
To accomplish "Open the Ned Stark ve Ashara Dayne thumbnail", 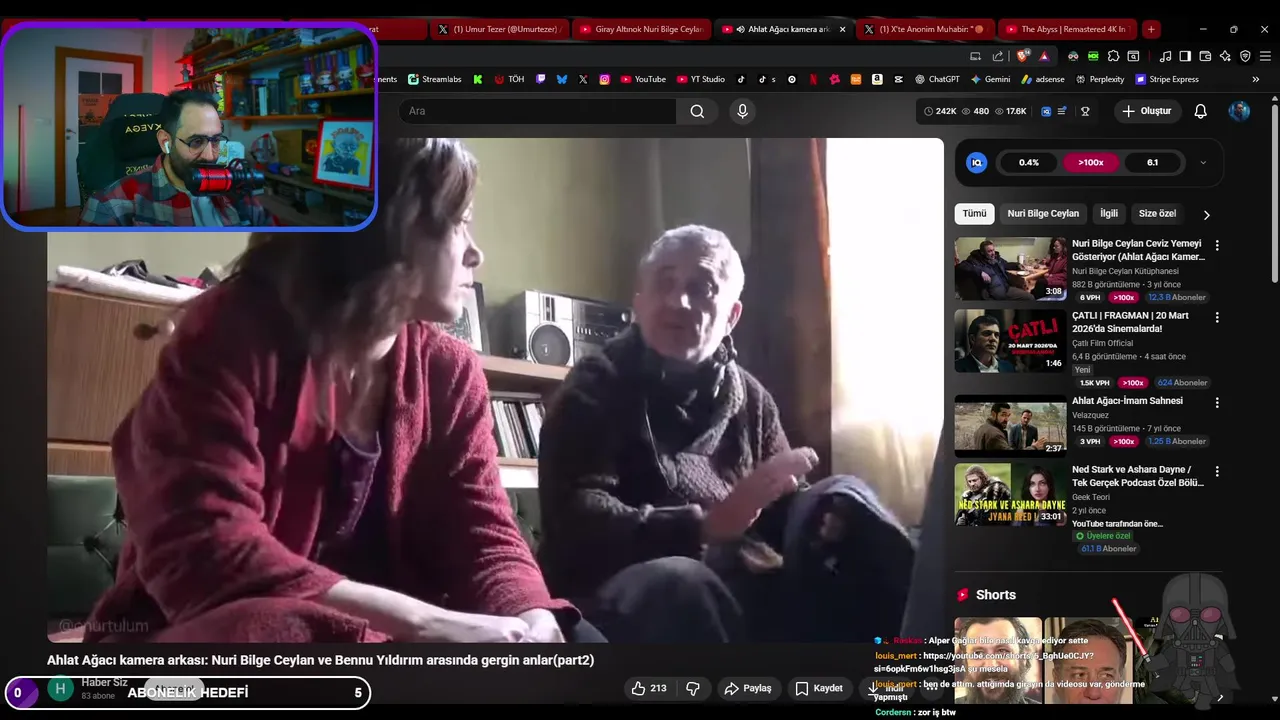I will [1010, 494].
